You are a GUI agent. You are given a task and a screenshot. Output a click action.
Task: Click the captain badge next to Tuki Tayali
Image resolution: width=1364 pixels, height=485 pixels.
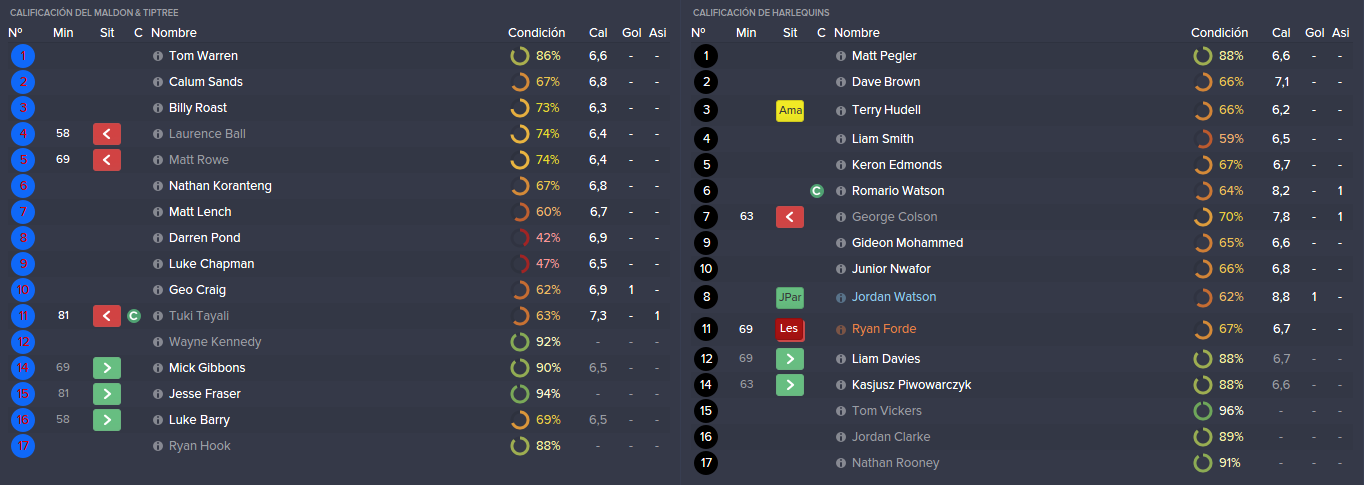point(134,316)
